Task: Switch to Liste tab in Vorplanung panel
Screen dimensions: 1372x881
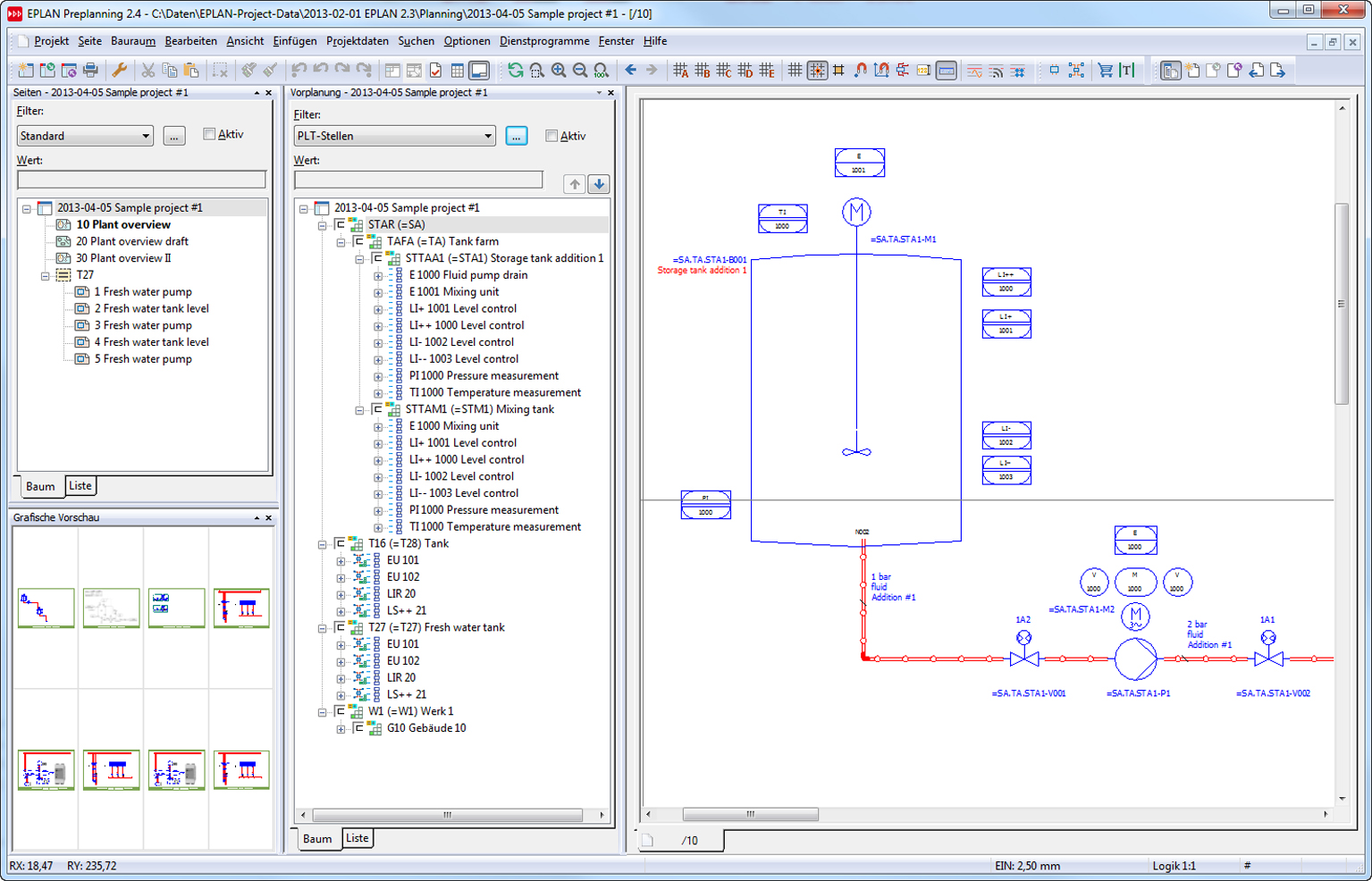Action: [x=357, y=838]
